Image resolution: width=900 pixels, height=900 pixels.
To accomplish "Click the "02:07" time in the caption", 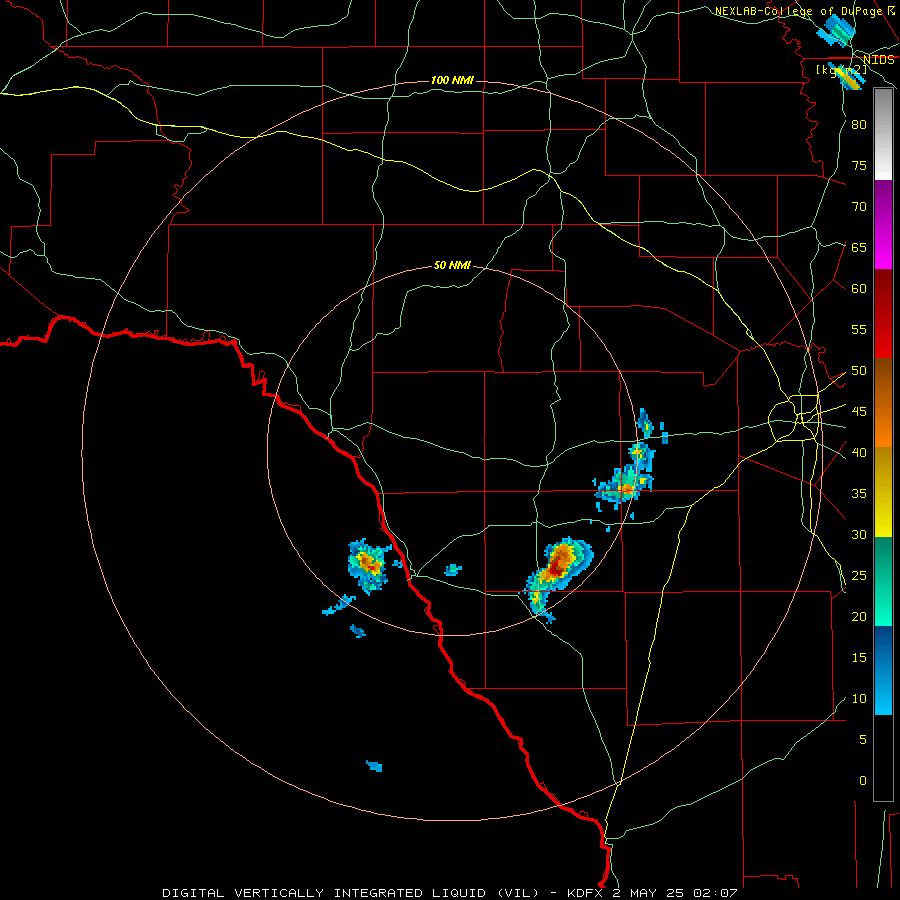I will [x=715, y=893].
